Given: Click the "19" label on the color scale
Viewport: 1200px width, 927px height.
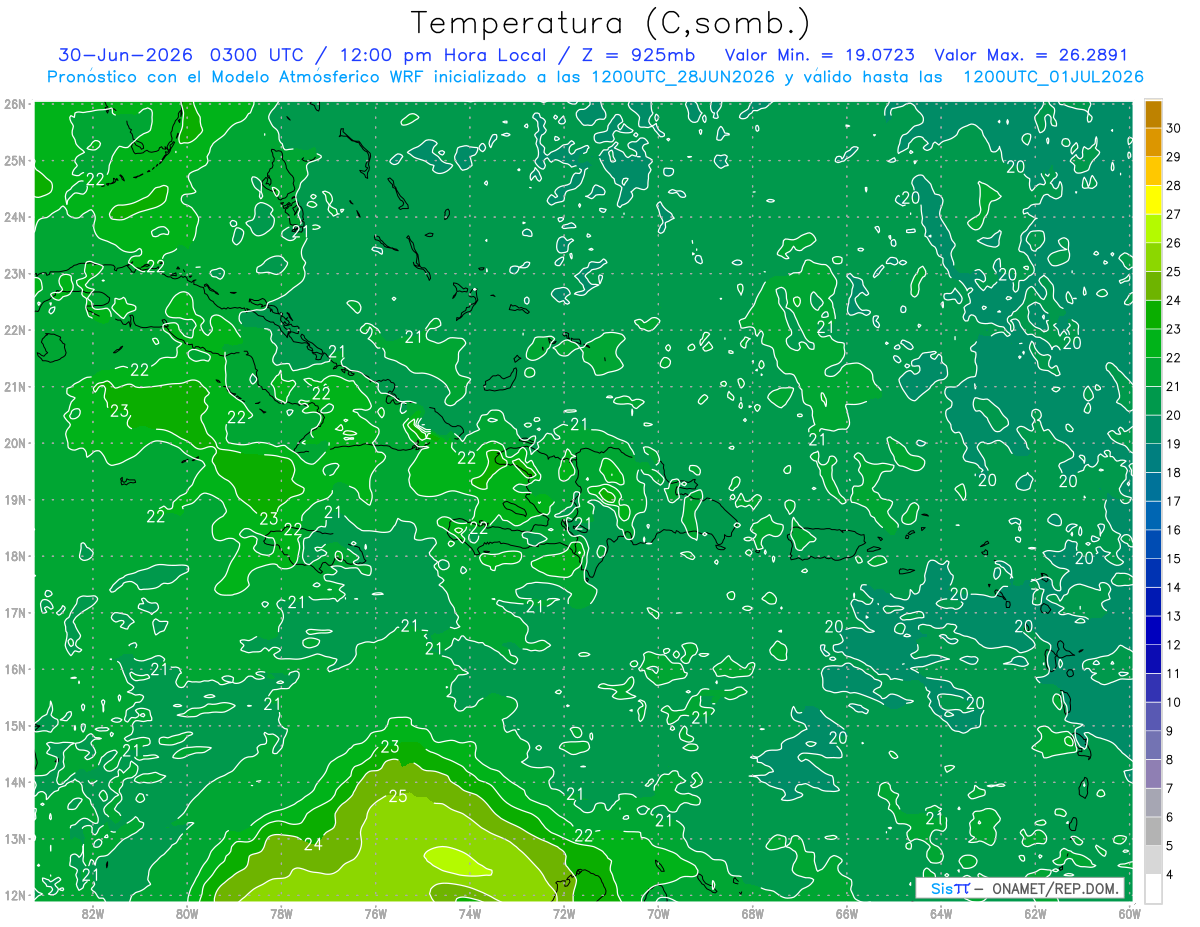Looking at the screenshot, I should 1174,443.
